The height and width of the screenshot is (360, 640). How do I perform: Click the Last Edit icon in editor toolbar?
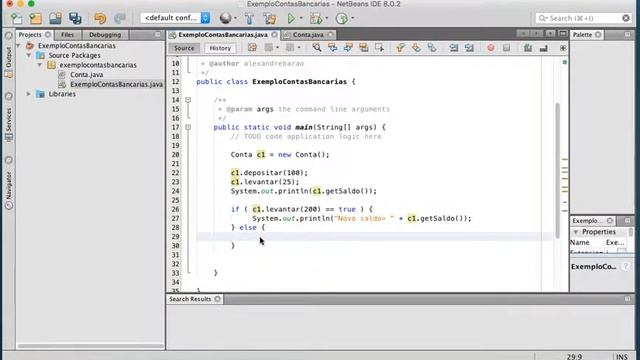pyautogui.click(x=252, y=48)
